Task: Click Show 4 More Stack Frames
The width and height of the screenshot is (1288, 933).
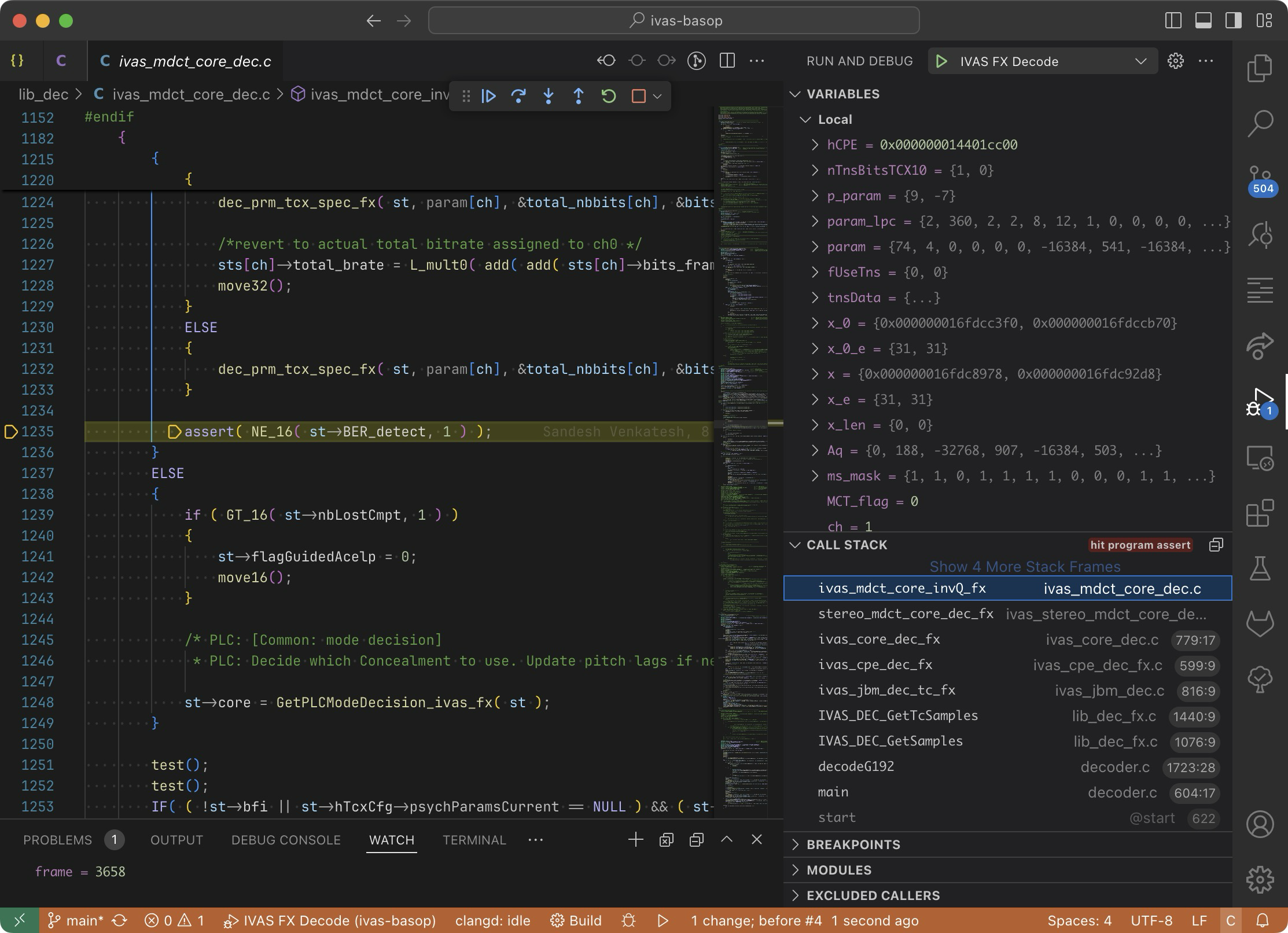Action: point(1025,567)
